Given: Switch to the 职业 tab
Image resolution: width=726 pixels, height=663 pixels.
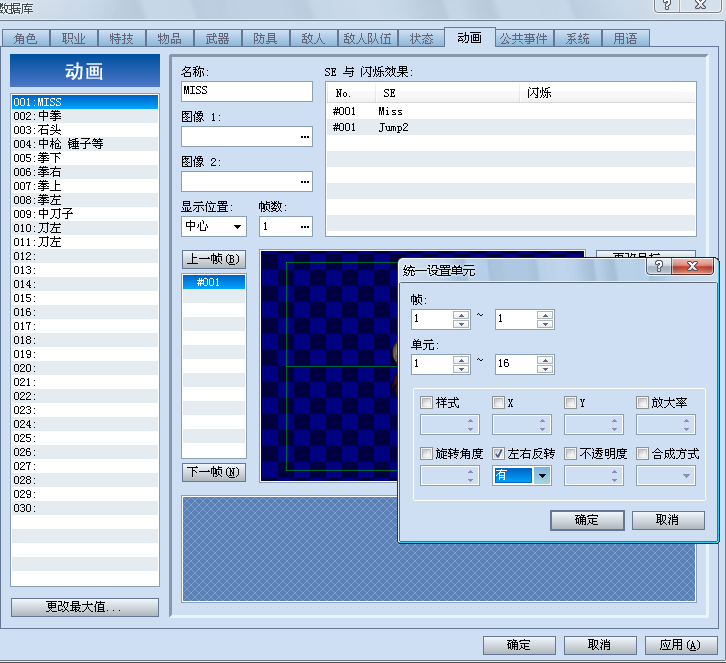Looking at the screenshot, I should [x=74, y=38].
